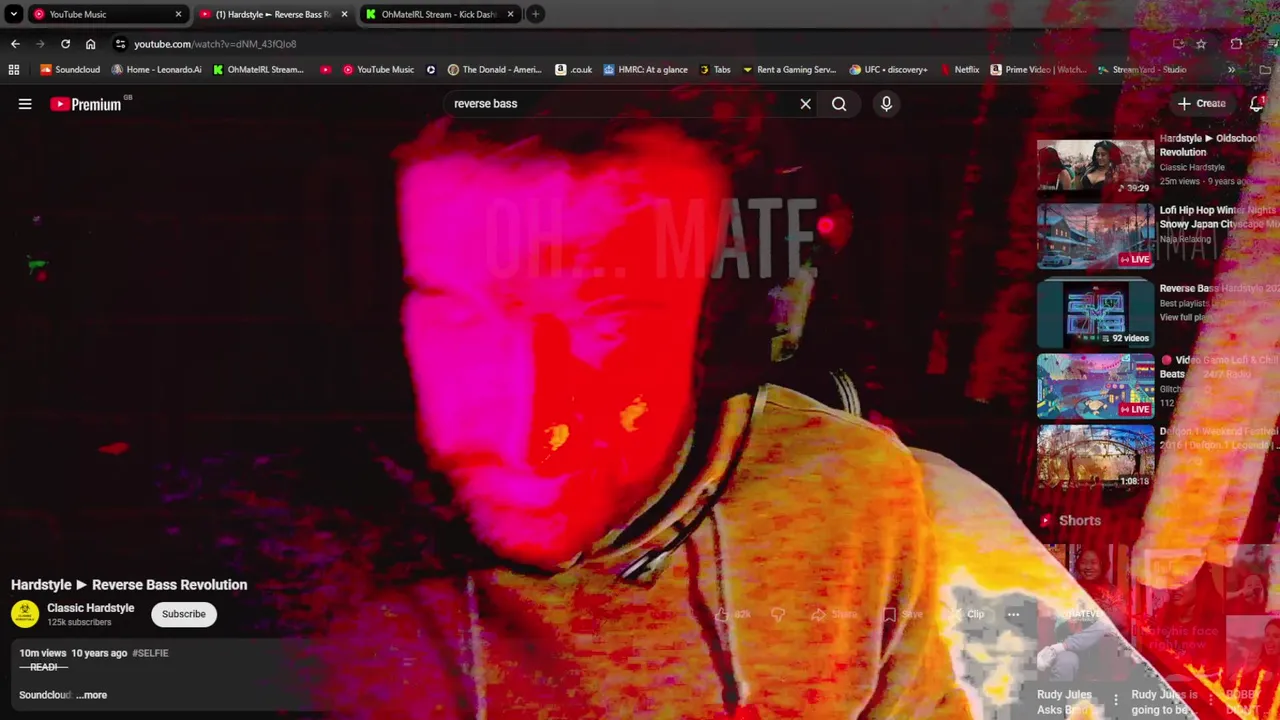The image size is (1280, 720).
Task: Click the Create button
Action: 1201,104
